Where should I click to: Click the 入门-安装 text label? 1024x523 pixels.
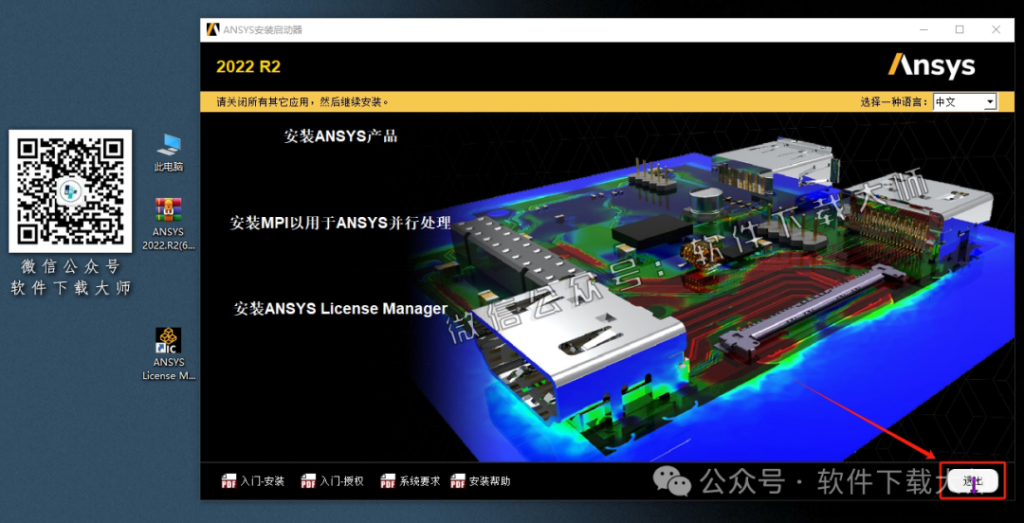point(263,482)
